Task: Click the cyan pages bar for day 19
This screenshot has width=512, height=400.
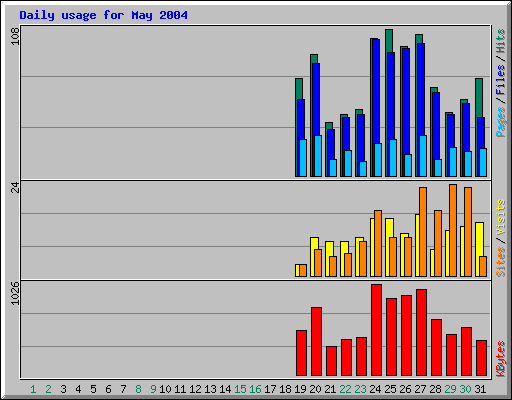Action: 303,158
